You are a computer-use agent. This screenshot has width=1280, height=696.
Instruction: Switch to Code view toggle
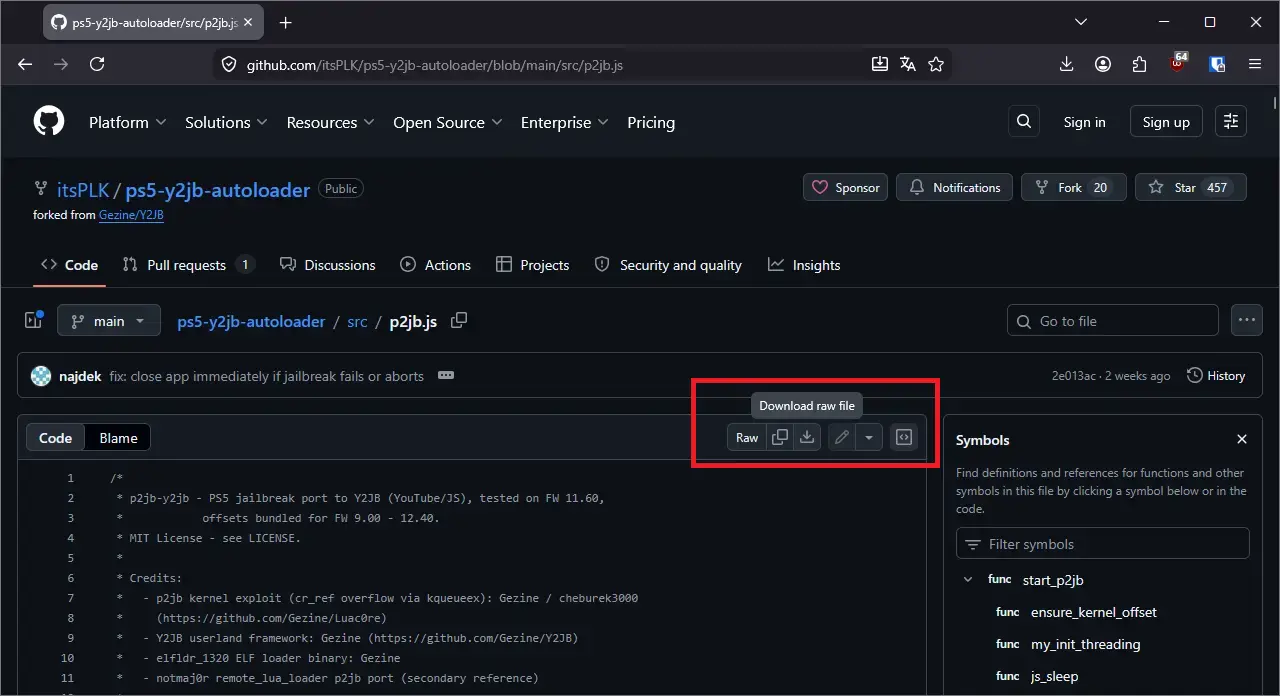[55, 438]
